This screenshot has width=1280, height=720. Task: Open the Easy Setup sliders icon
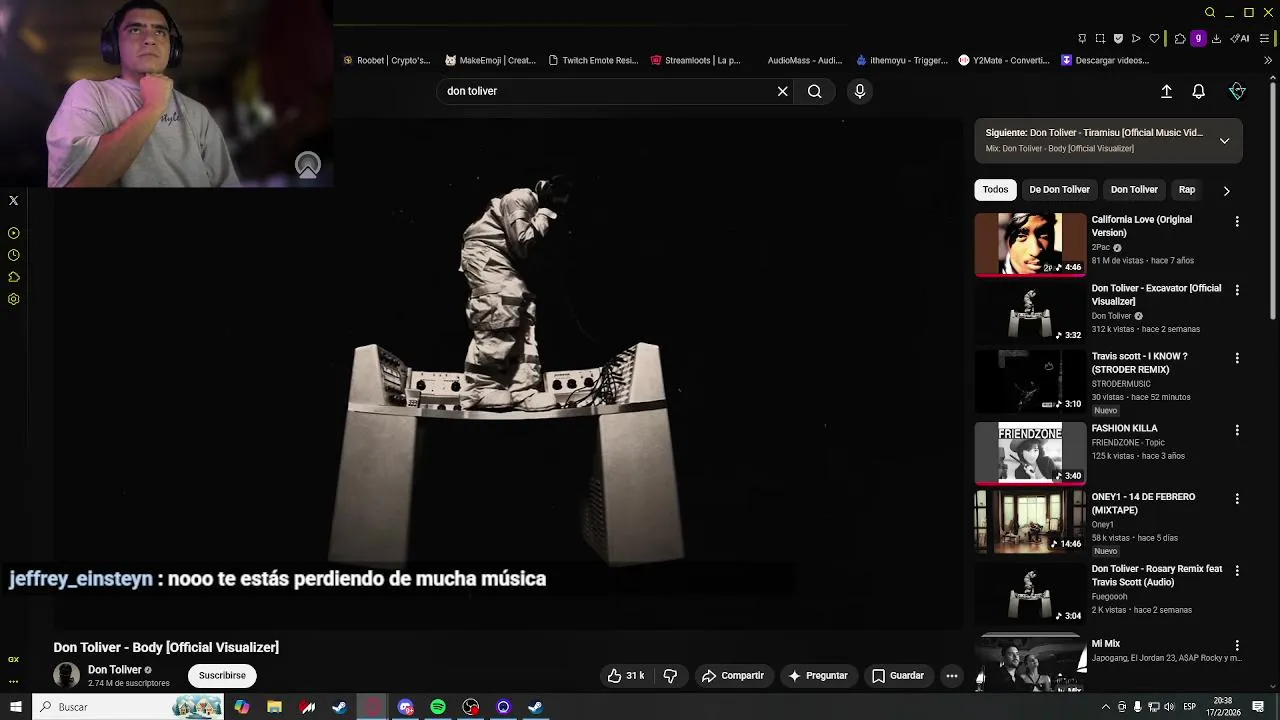(x=1264, y=39)
